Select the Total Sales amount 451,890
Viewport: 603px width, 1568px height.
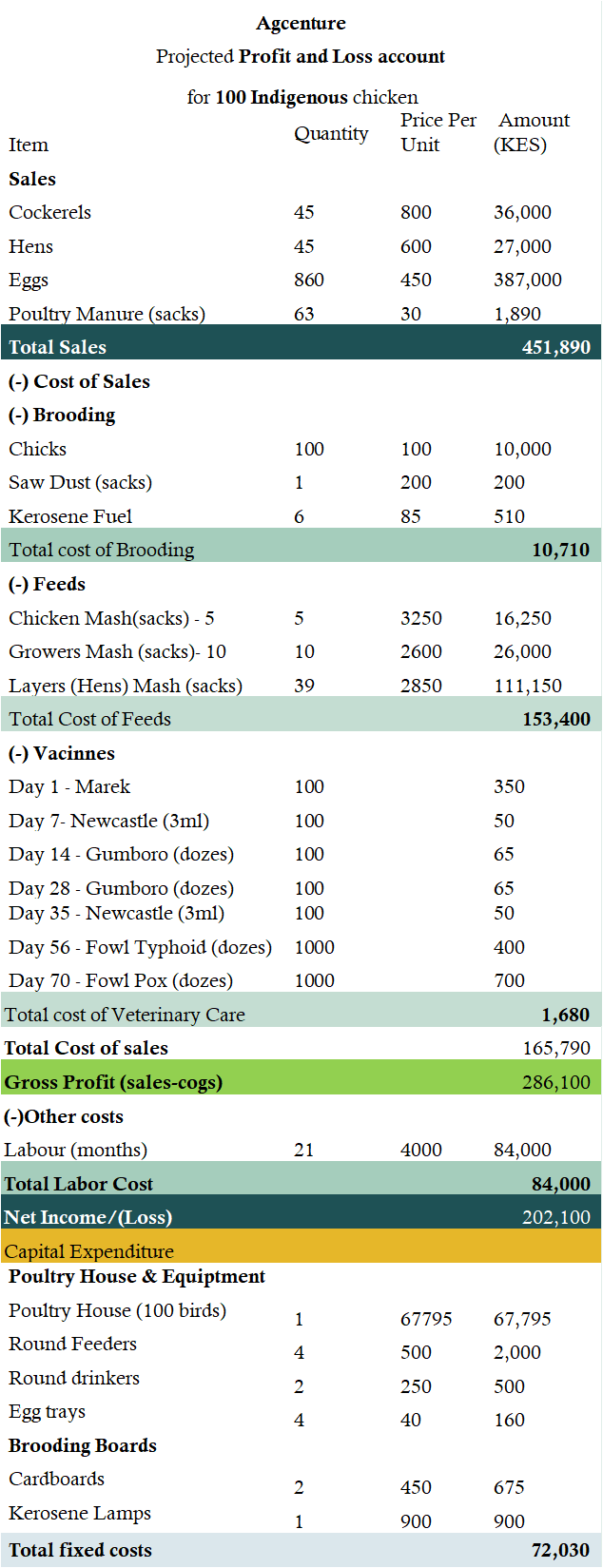556,347
